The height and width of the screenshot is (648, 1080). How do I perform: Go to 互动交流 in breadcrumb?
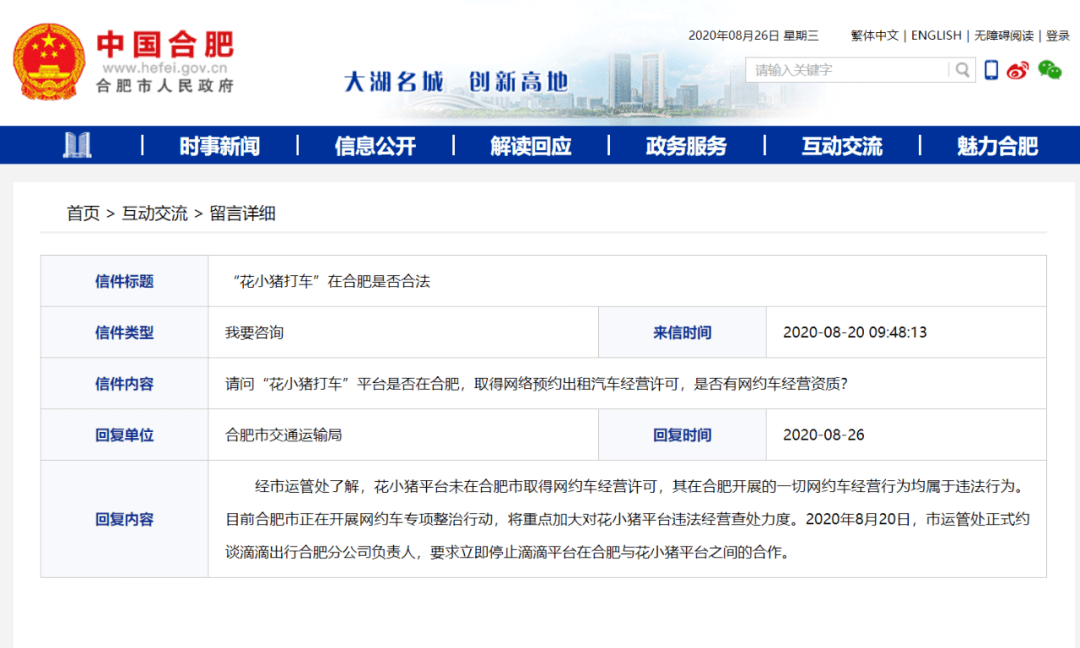point(154,213)
